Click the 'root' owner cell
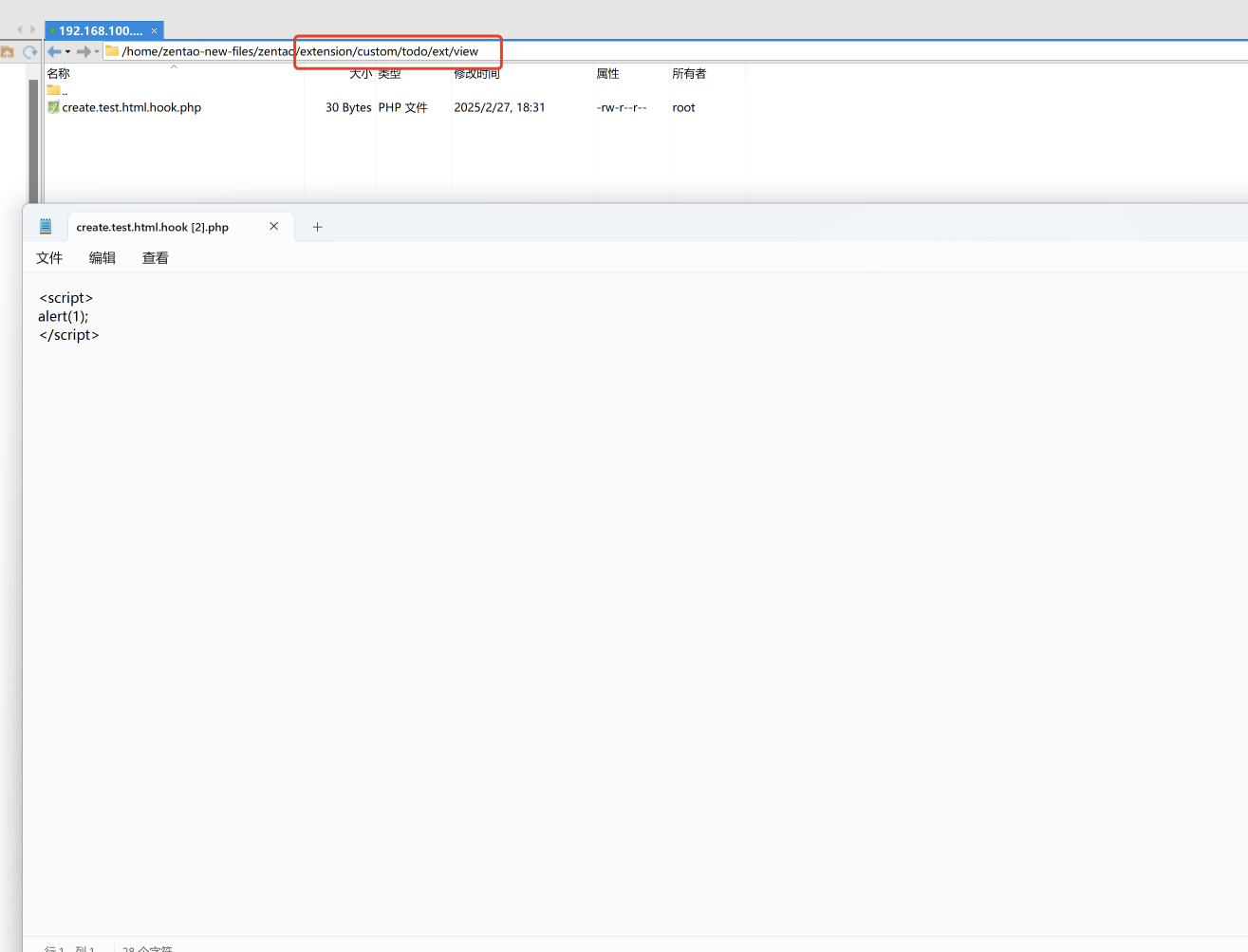Image resolution: width=1248 pixels, height=952 pixels. (x=683, y=107)
